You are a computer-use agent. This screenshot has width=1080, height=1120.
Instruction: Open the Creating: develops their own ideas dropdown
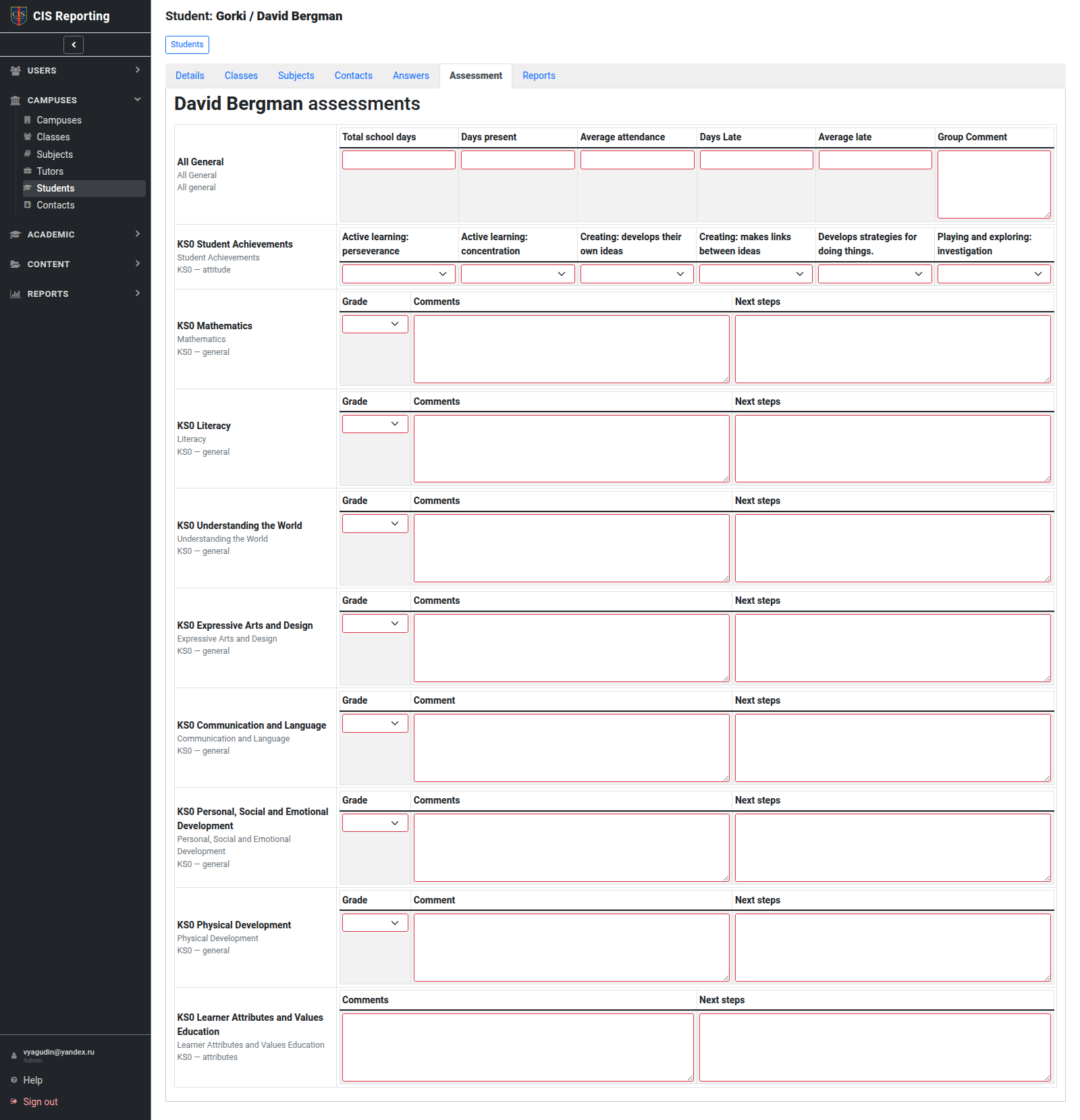637,274
